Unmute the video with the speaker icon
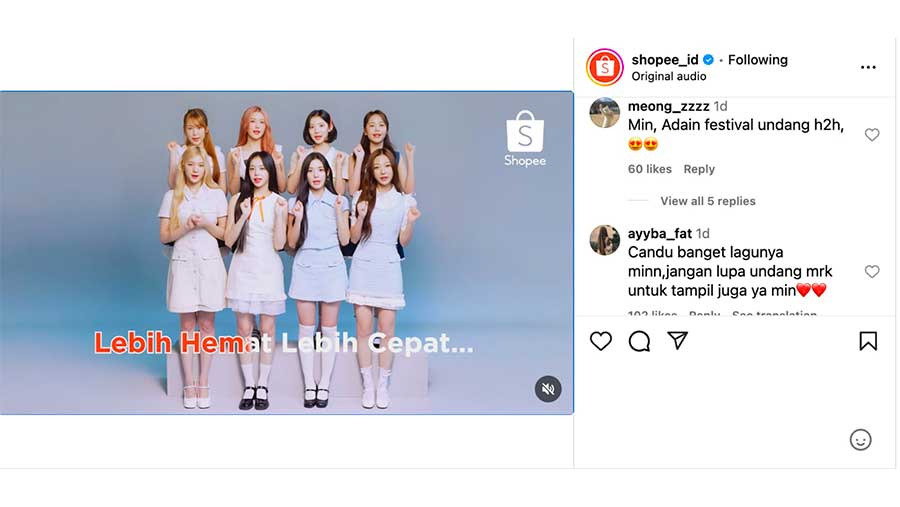This screenshot has width=900, height=507. click(548, 389)
